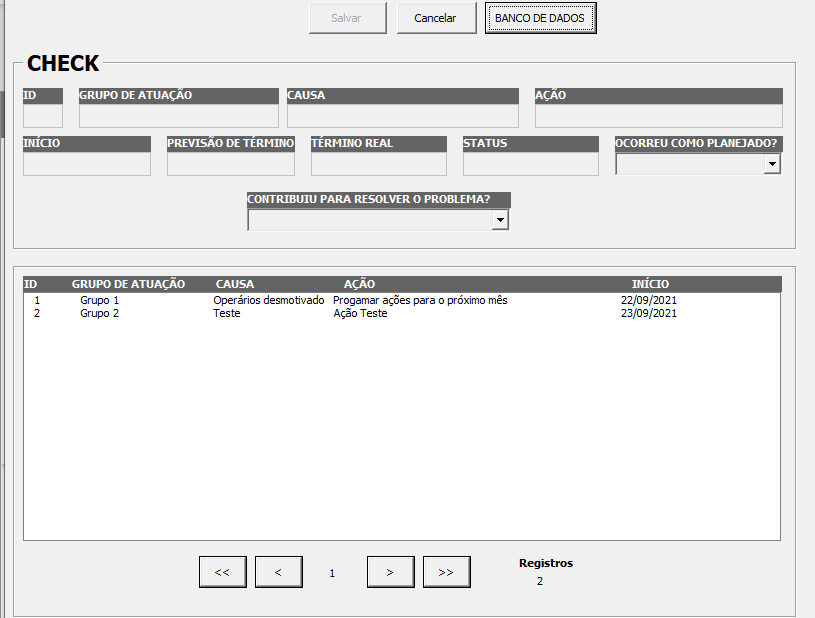Click list header CAUSA
Screen dimensions: 815x618
[235, 284]
